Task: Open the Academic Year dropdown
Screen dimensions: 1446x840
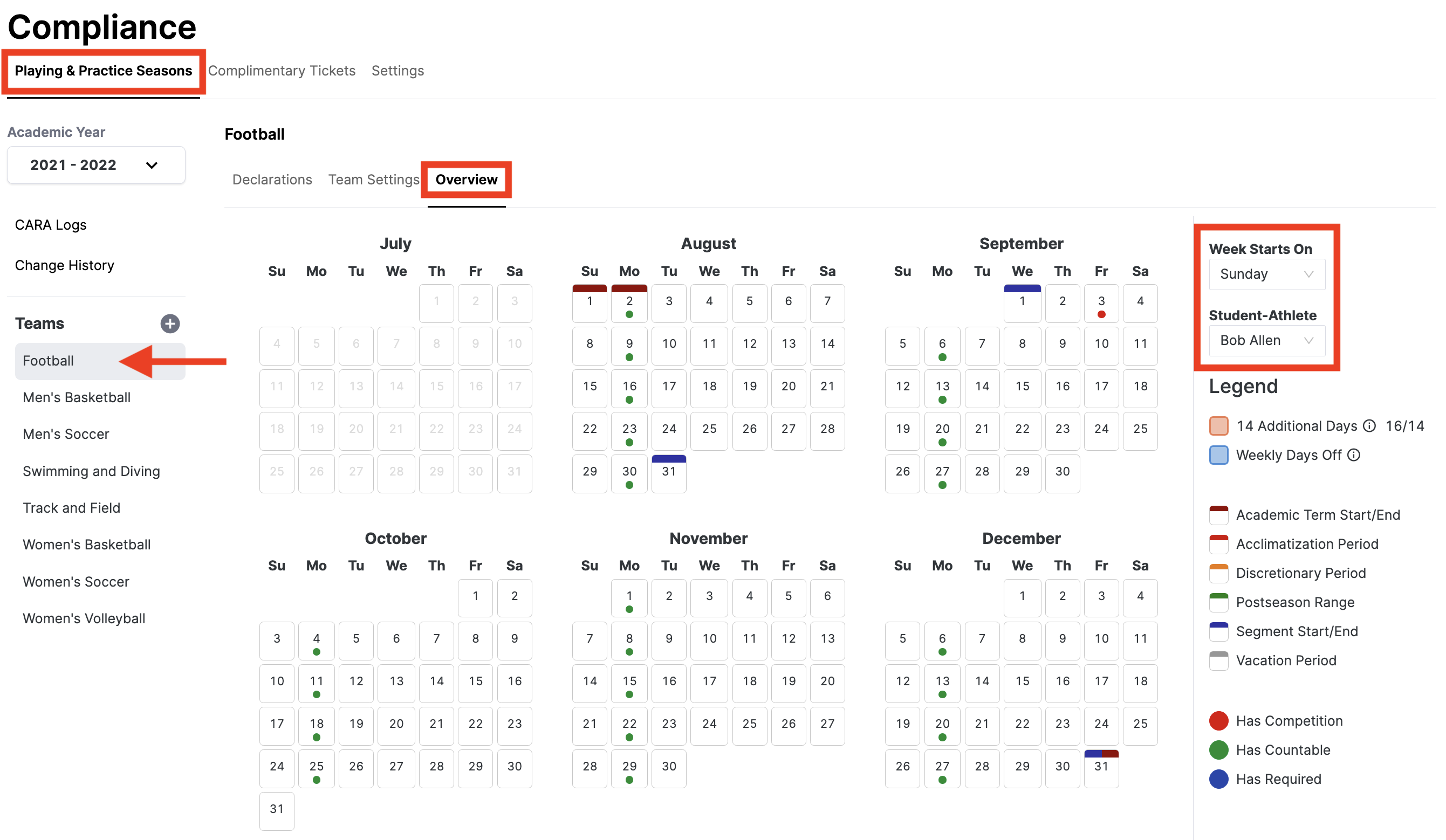Action: point(95,164)
